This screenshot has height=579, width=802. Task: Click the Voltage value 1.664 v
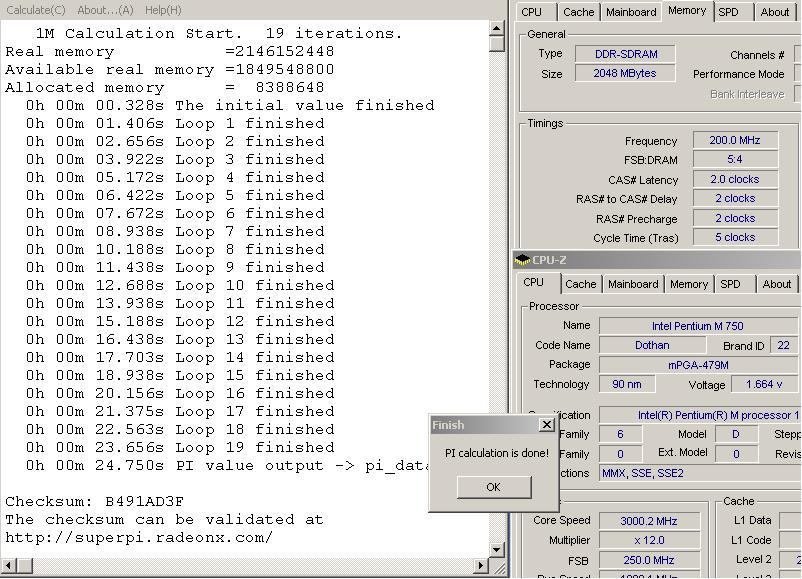point(764,384)
